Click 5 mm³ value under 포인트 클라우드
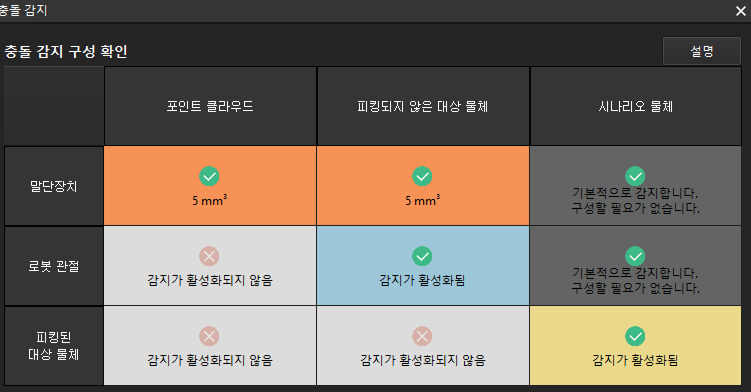The width and height of the screenshot is (751, 392). point(210,200)
